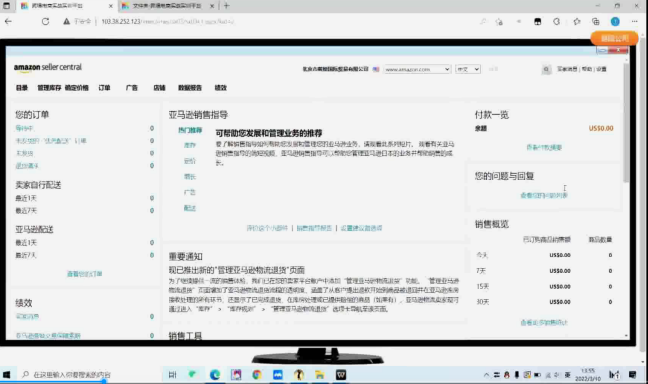Image resolution: width=648 pixels, height=384 pixels.
Task: Click the zoom magnifier icon in the address bar
Action: coord(482,21)
